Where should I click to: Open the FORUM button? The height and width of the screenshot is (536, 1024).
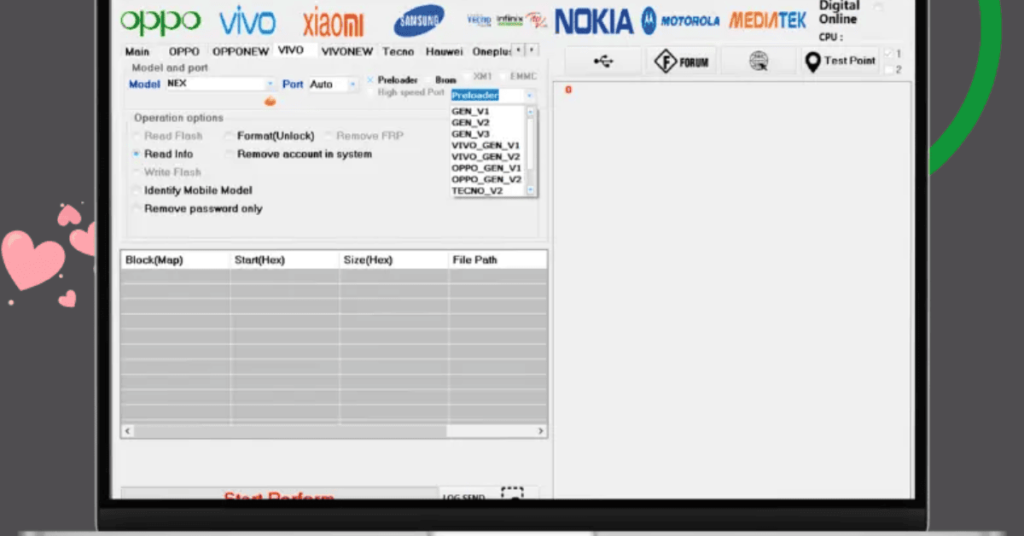pyautogui.click(x=682, y=61)
